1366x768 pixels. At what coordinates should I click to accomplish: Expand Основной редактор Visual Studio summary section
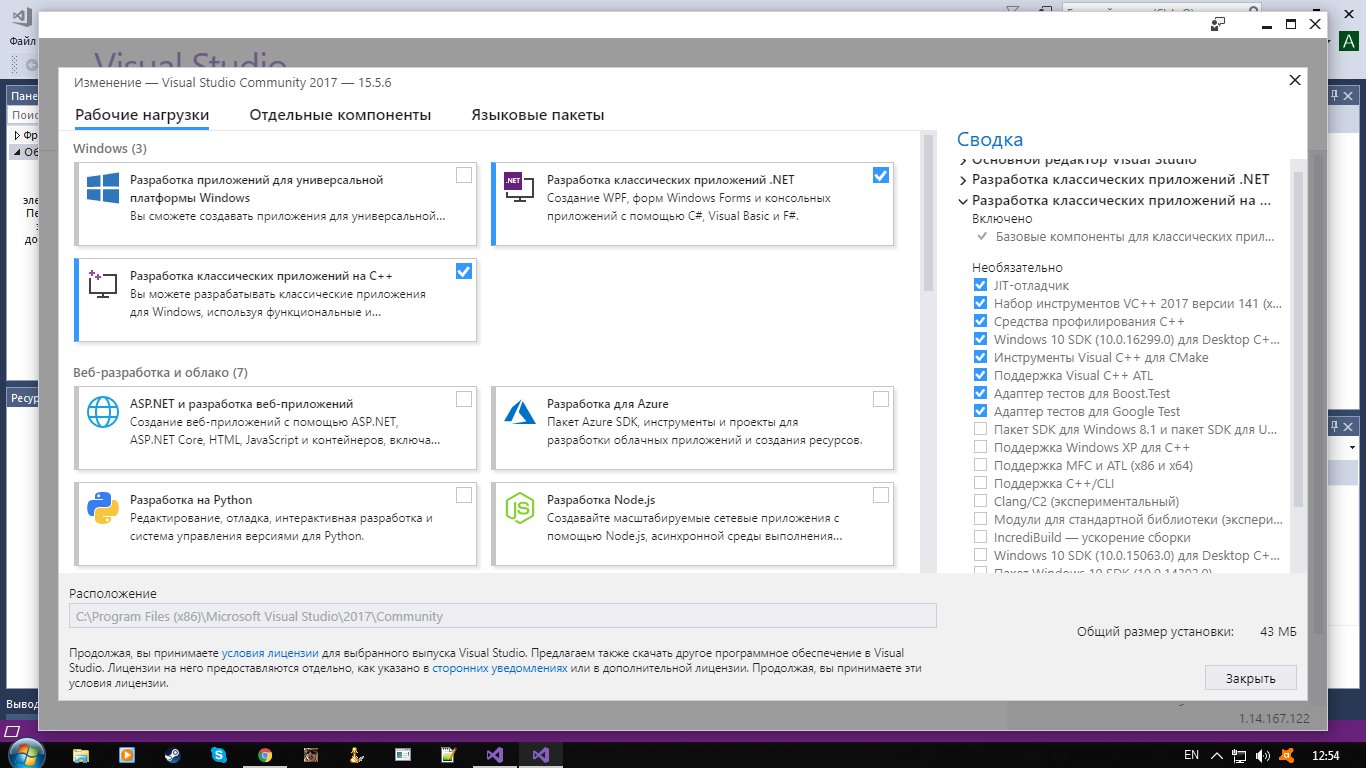tap(963, 161)
